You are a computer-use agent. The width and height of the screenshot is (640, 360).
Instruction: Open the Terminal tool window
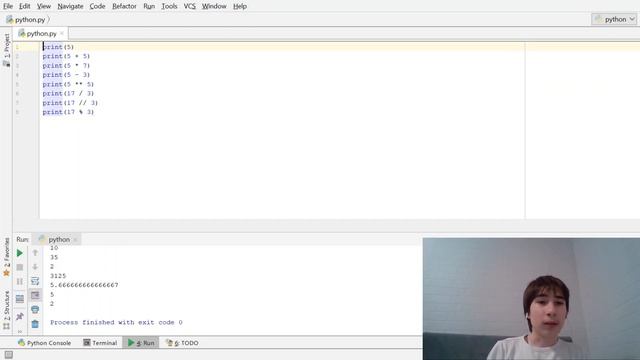(100, 343)
